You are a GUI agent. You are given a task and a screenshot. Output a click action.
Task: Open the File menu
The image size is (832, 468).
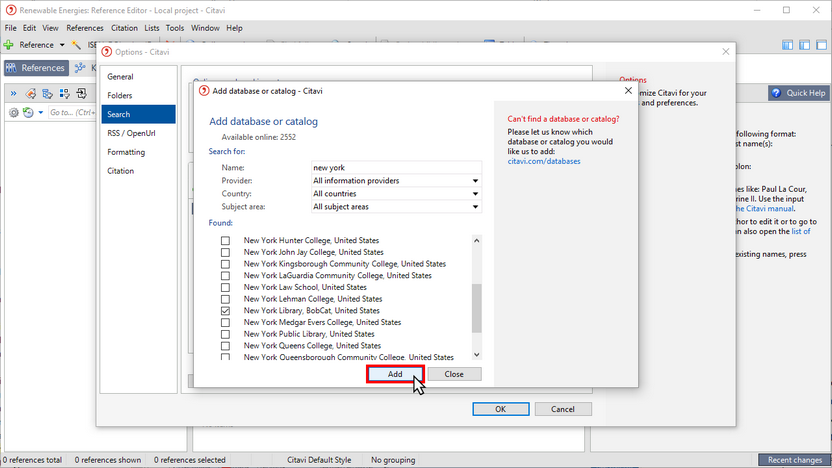(11, 28)
